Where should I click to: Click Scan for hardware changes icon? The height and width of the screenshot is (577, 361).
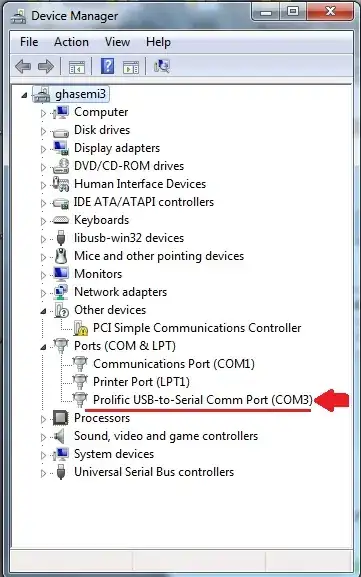[162, 66]
